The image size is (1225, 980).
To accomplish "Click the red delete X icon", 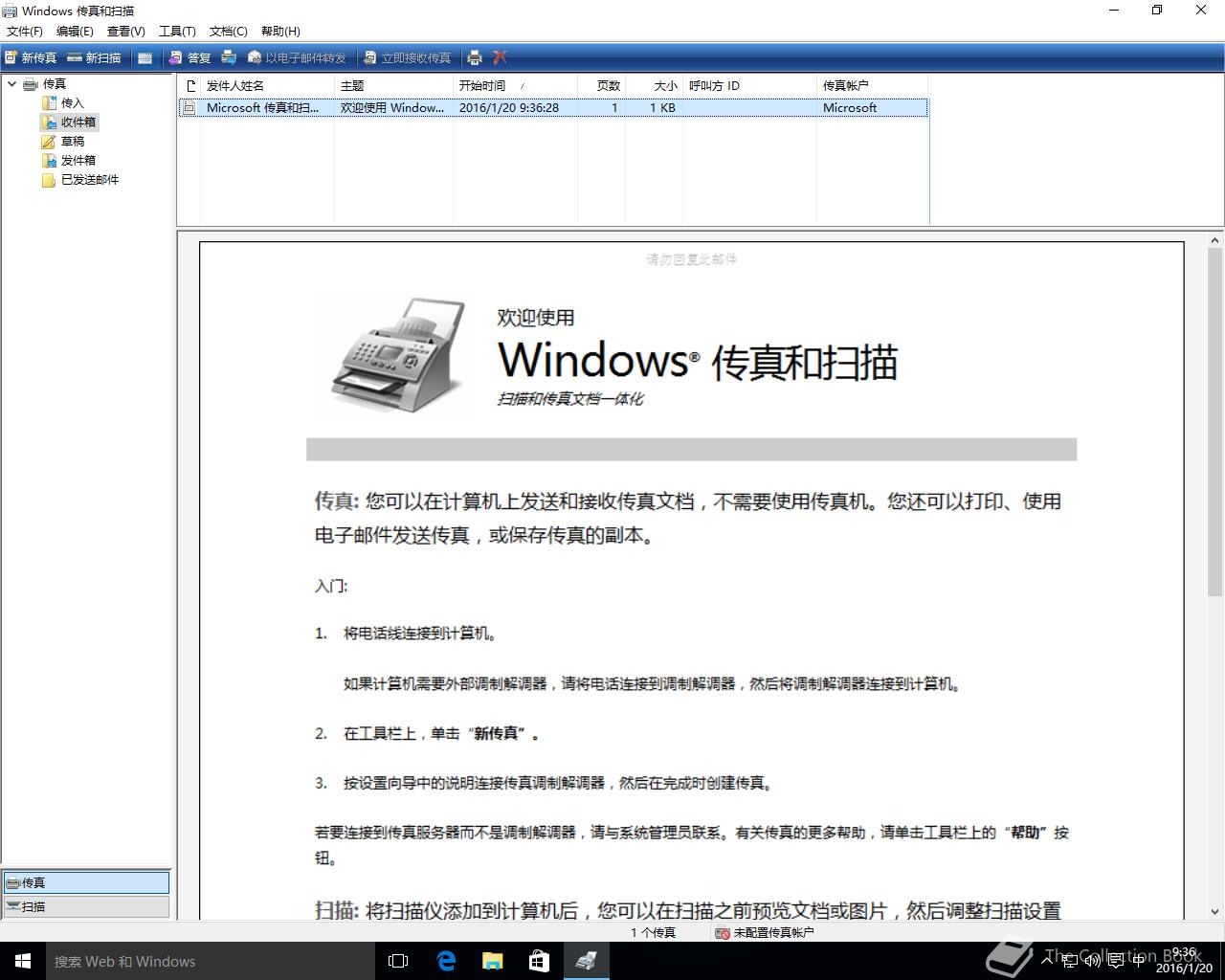I will pos(500,57).
